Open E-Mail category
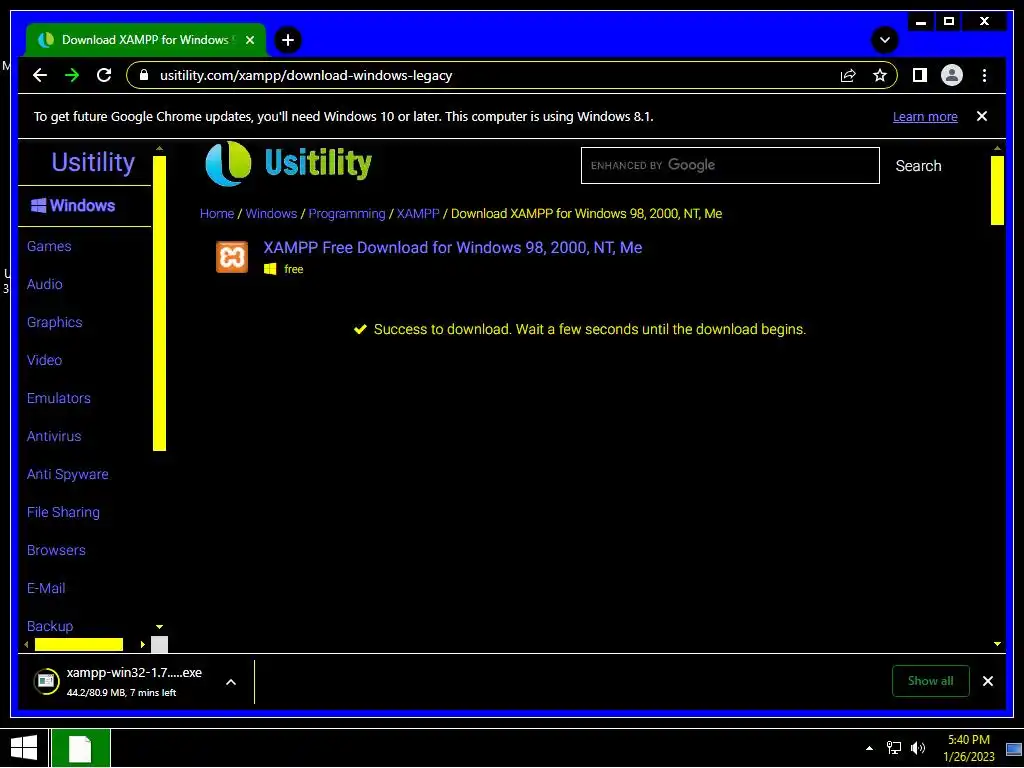This screenshot has height=768, width=1024. coord(46,588)
